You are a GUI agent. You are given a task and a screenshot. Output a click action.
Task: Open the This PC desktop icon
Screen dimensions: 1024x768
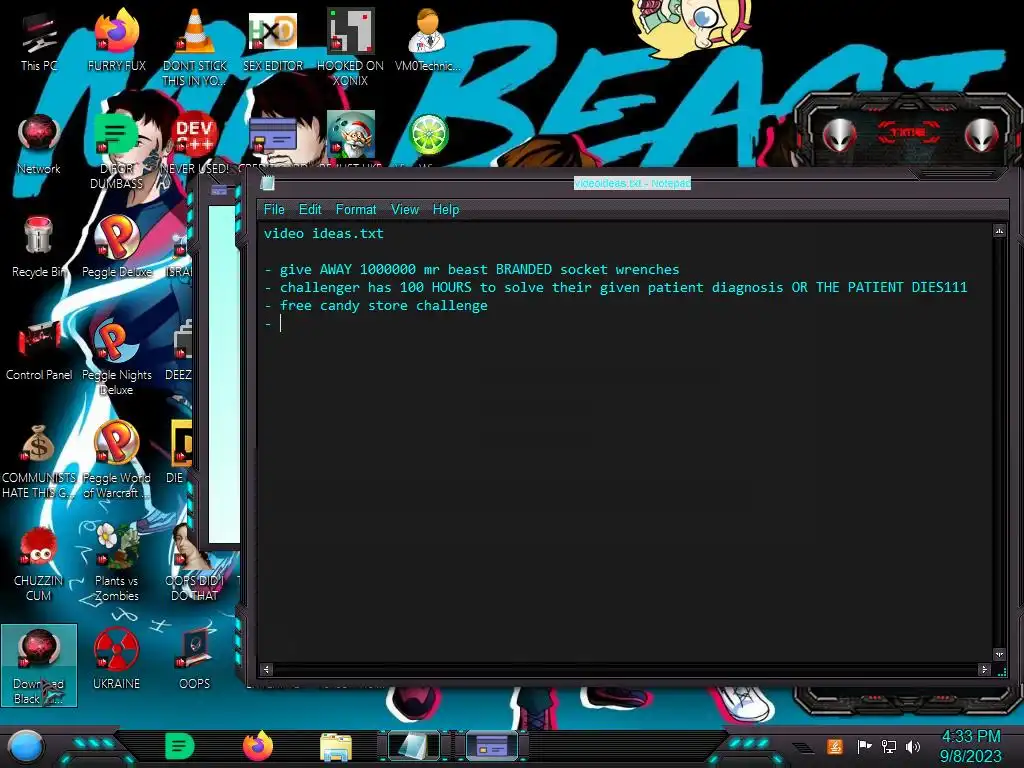pos(39,40)
